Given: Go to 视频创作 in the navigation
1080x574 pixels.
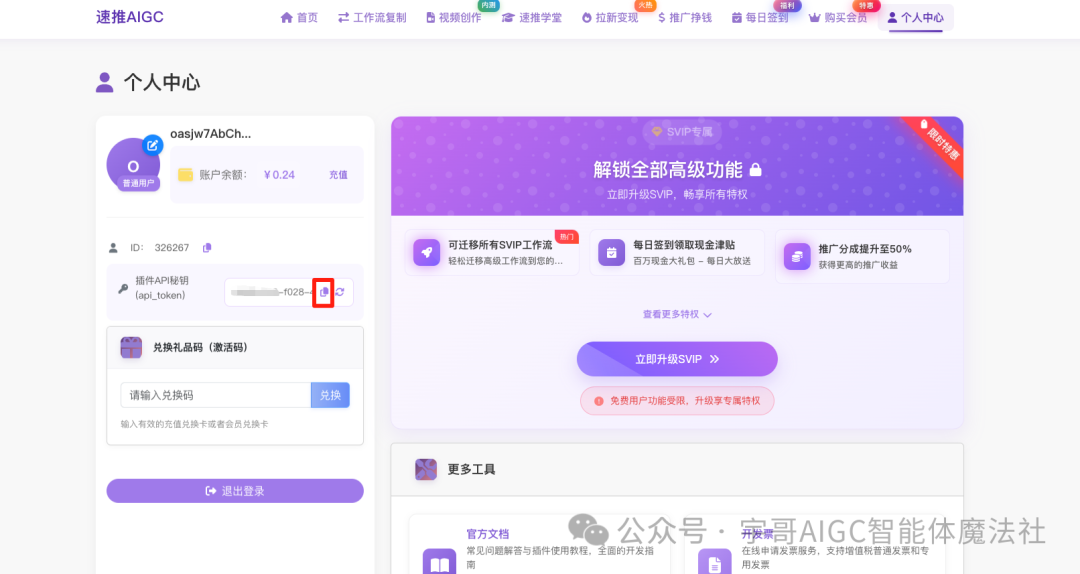Looking at the screenshot, I should (x=453, y=18).
